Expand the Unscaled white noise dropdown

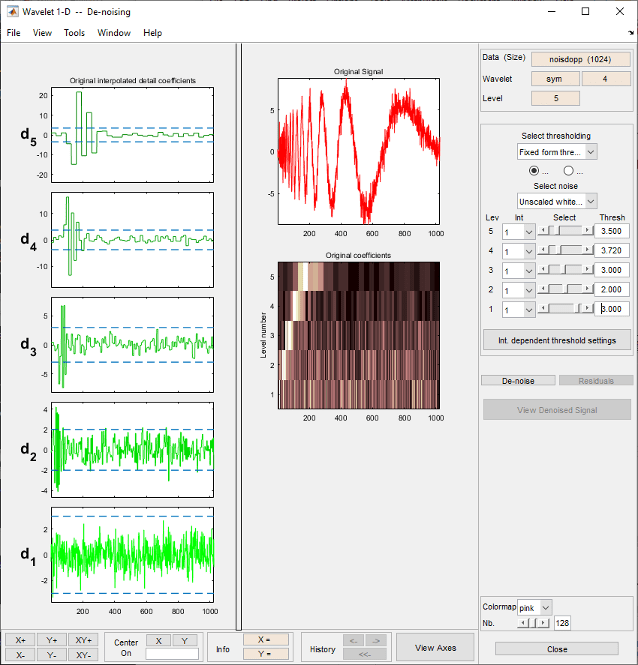557,201
